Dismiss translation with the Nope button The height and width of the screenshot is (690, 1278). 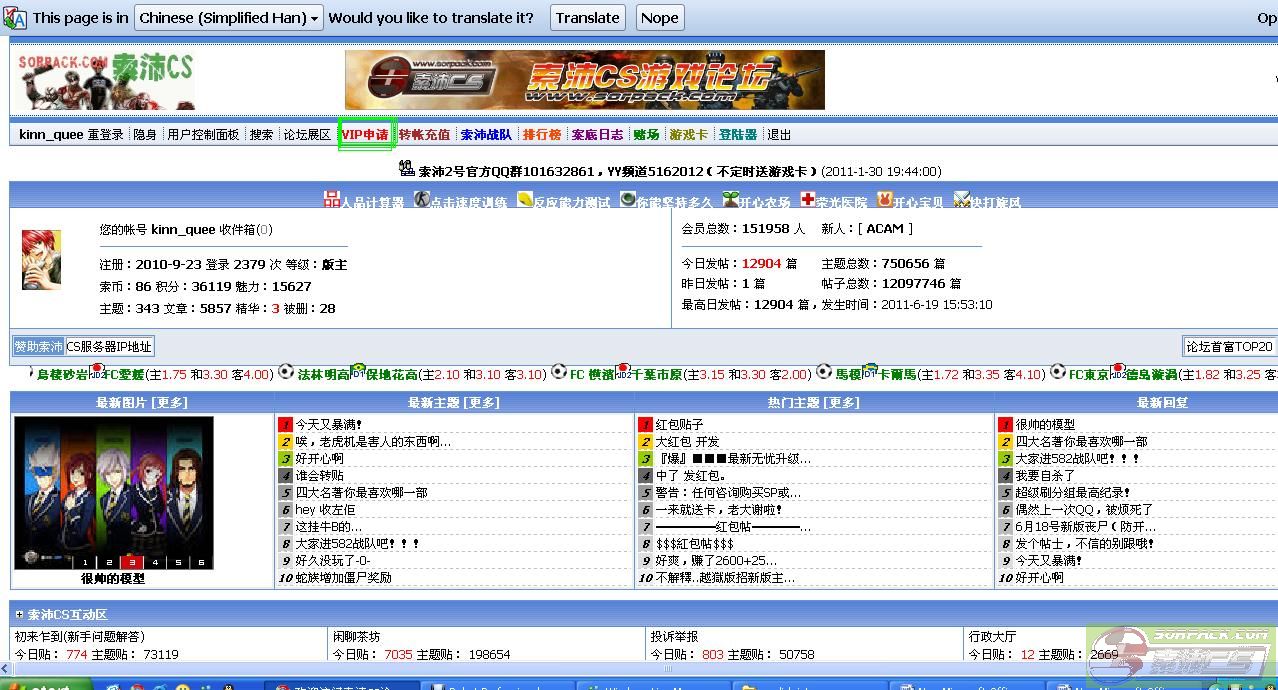click(x=659, y=18)
